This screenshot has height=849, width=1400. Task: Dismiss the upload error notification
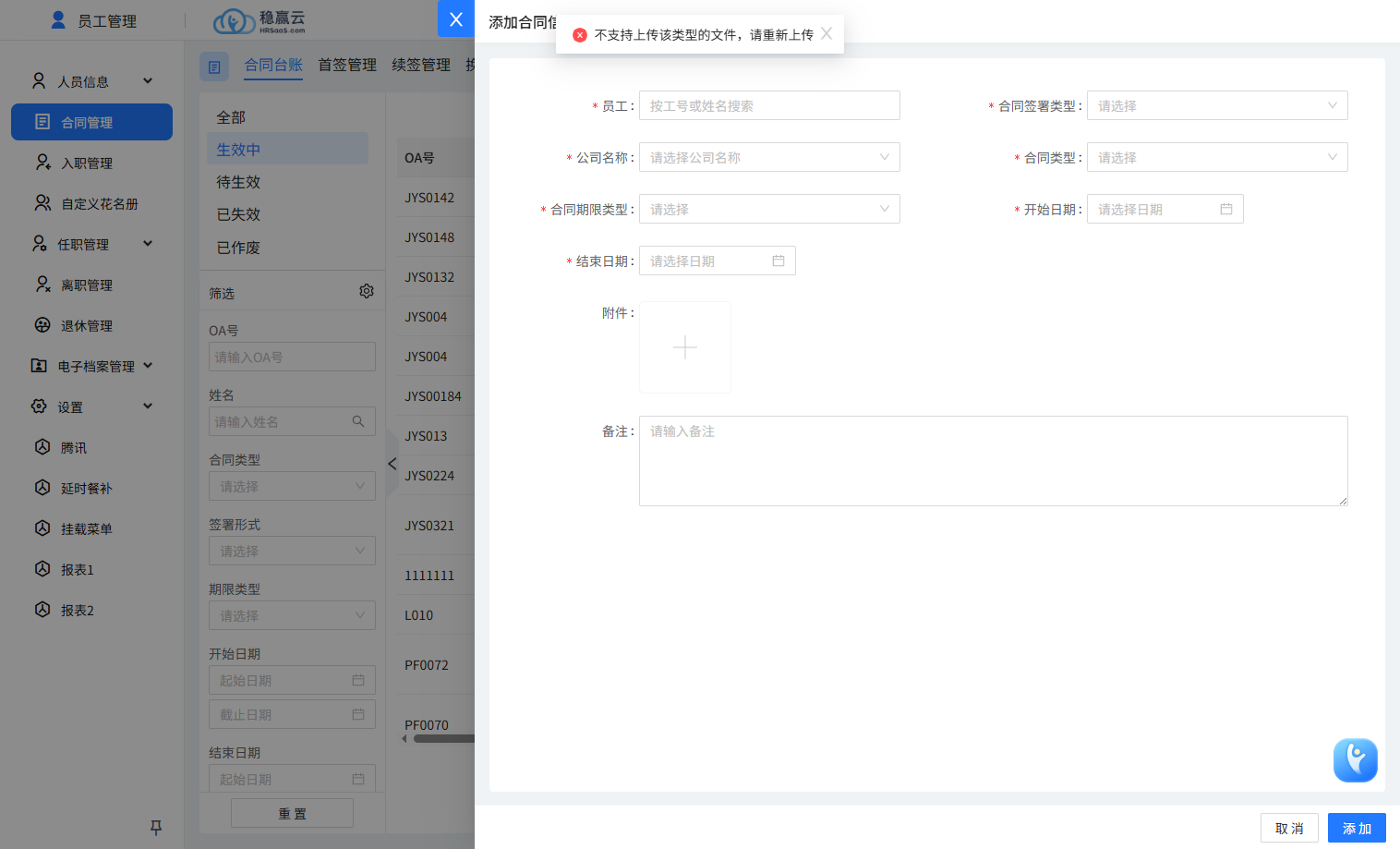click(827, 34)
